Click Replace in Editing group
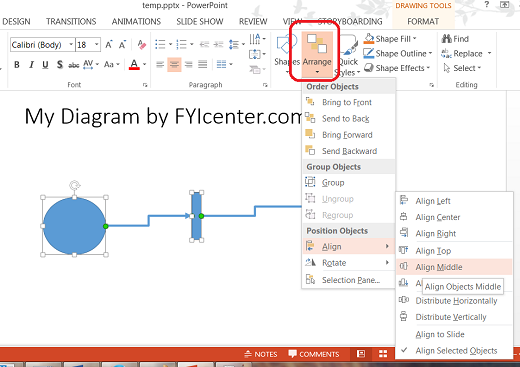 [462, 54]
